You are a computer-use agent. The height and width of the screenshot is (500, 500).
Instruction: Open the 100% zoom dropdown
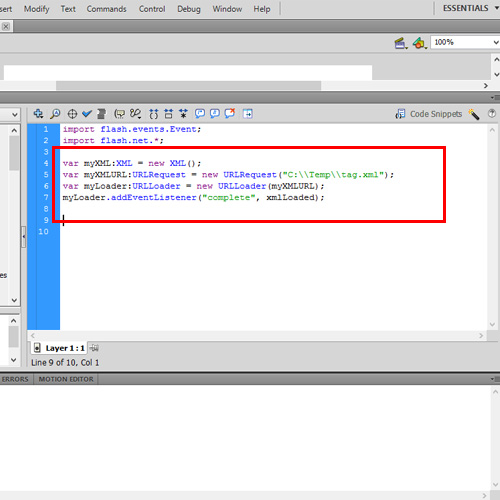(465, 42)
